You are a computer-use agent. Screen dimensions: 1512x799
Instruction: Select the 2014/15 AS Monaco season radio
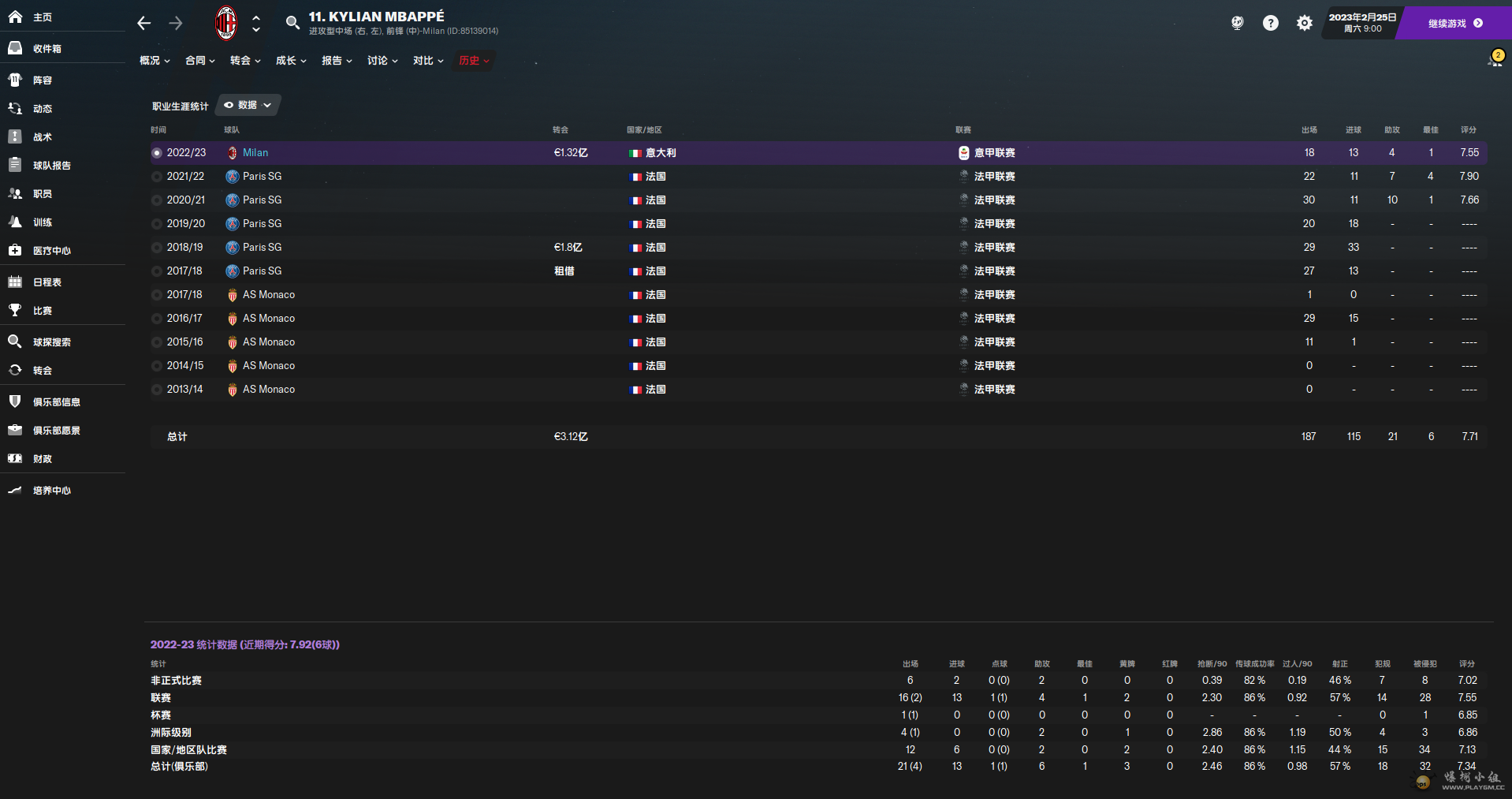(x=157, y=366)
